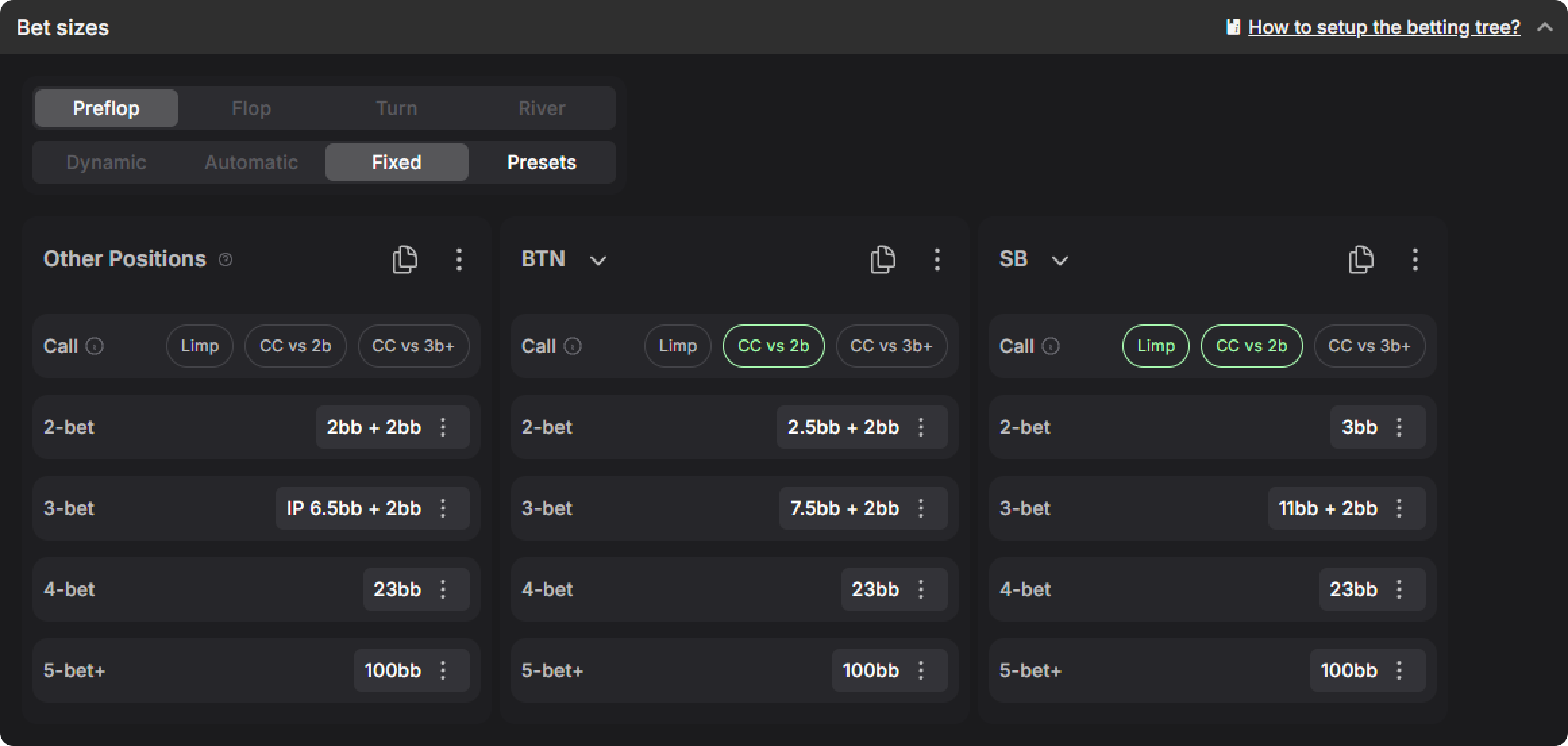Viewport: 1568px width, 746px height.
Task: Disable CC vs 2b for BTN
Action: (x=773, y=346)
